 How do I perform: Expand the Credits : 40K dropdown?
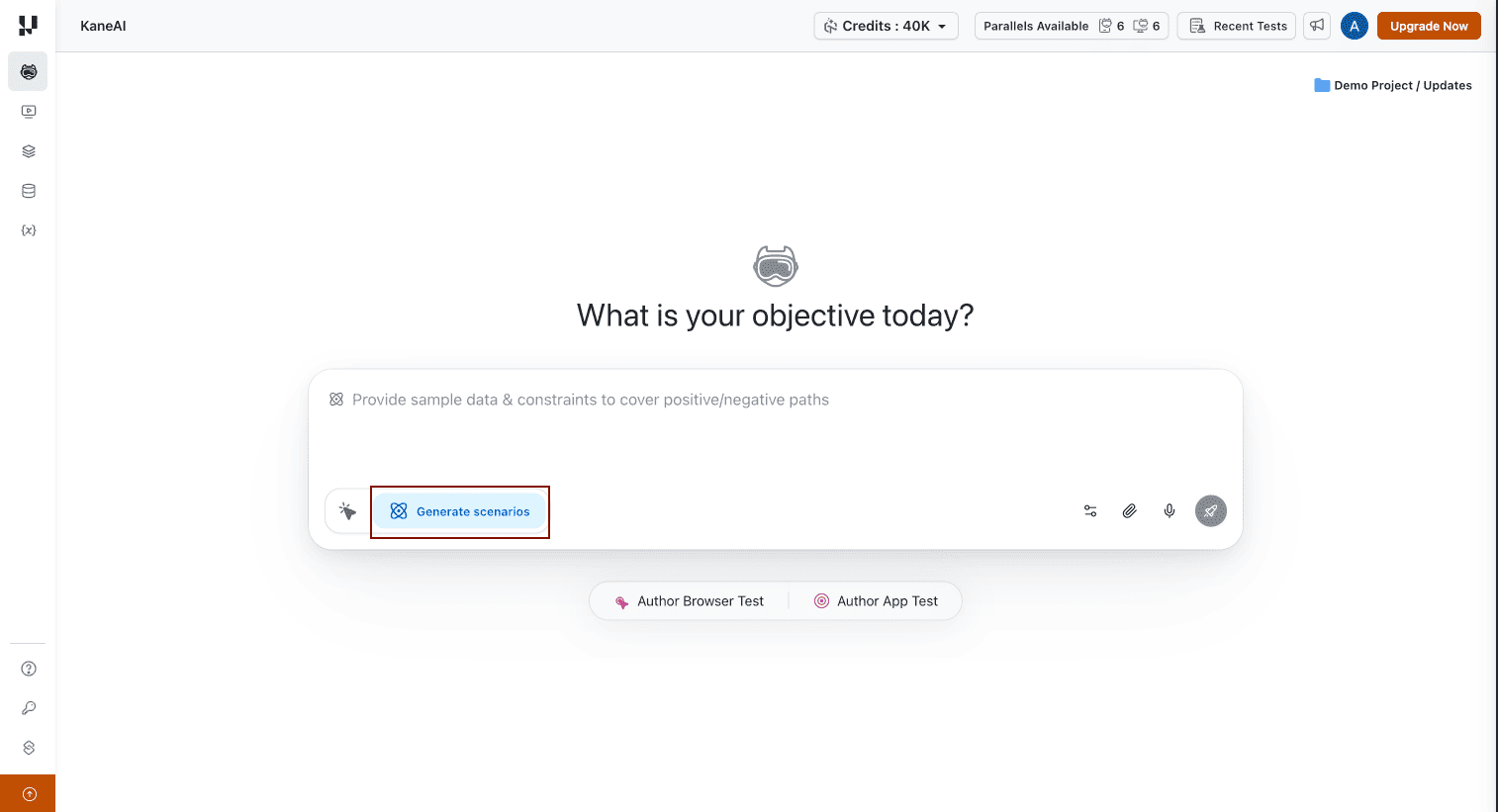[886, 26]
